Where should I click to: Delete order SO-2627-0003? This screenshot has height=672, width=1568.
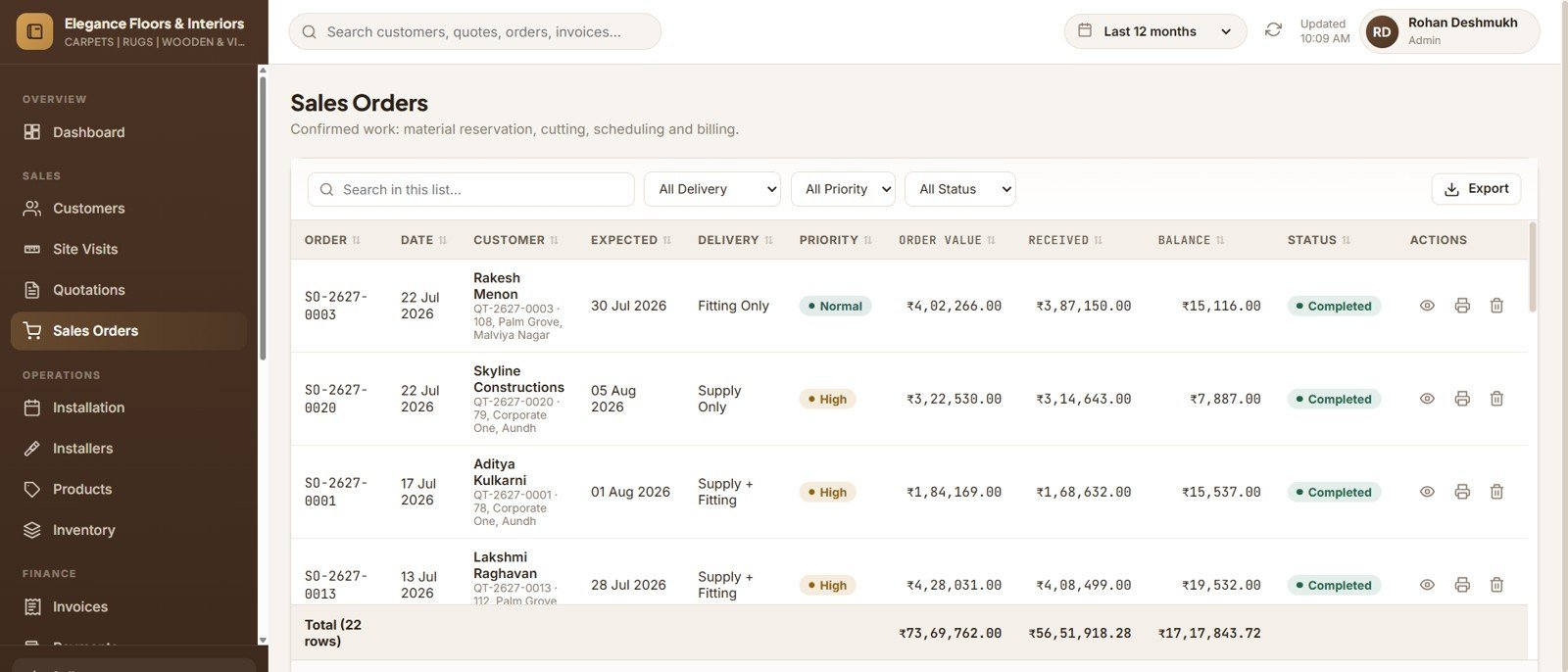(x=1496, y=306)
